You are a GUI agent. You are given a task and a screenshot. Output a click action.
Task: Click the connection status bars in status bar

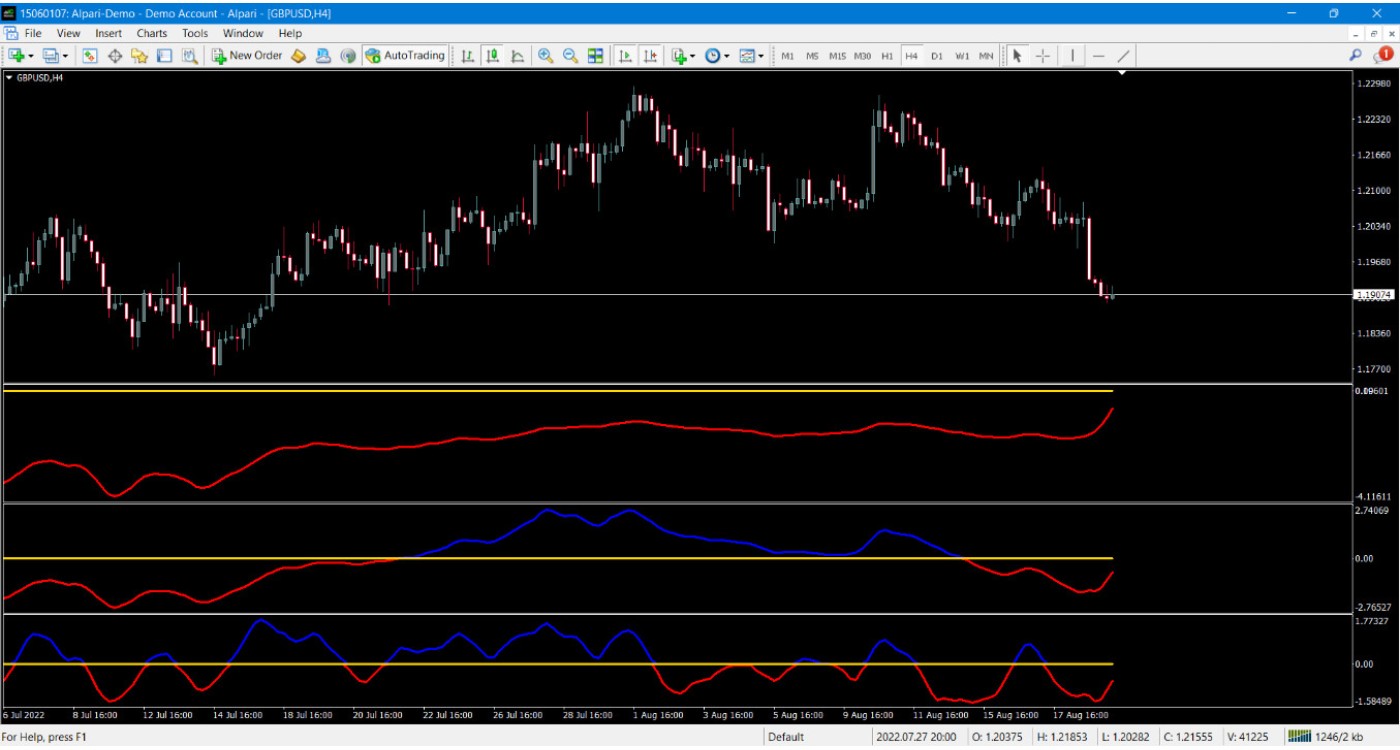pyautogui.click(x=1299, y=737)
